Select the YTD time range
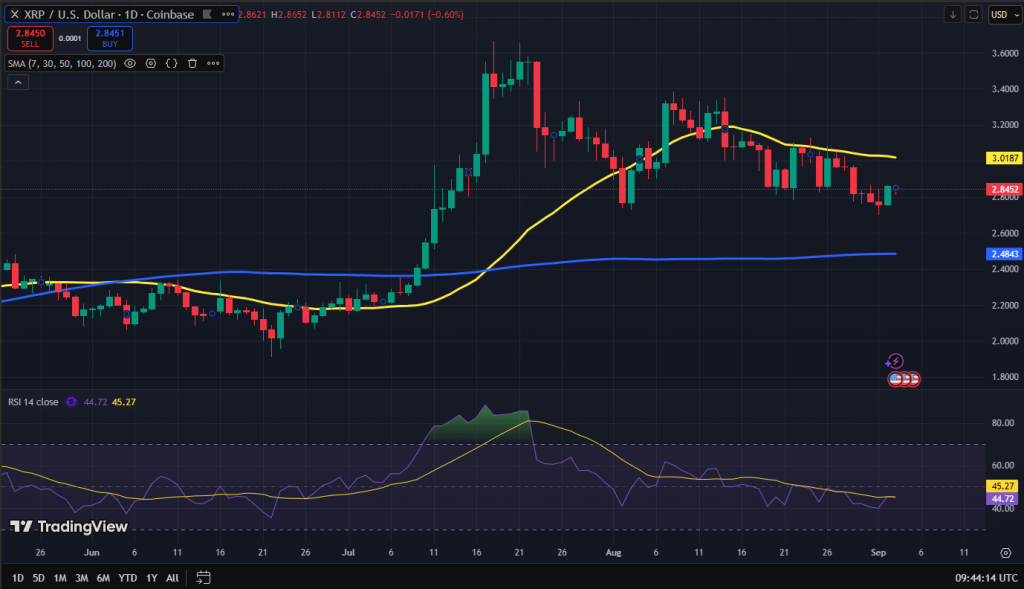Viewport: 1024px width, 589px height. coord(127,578)
